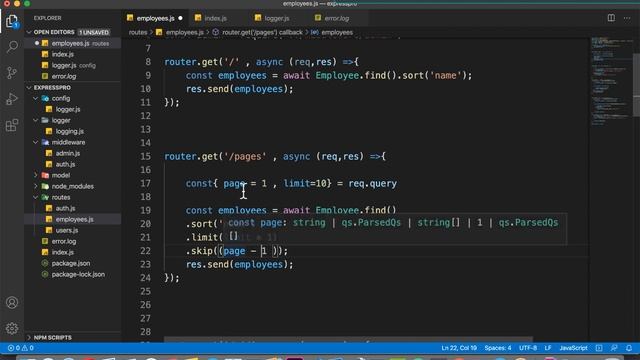Open logger.js inside config folder
This screenshot has height=360, width=640.
(73, 109)
